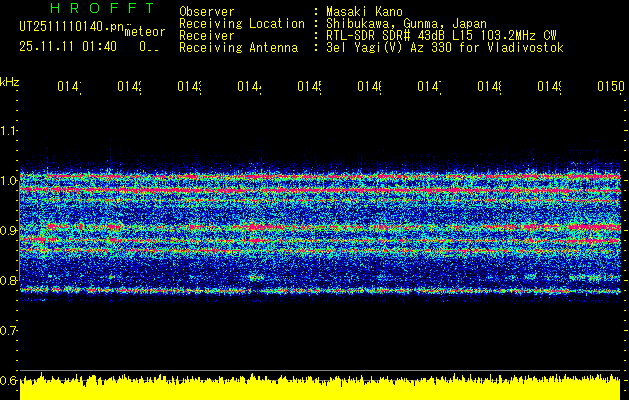The height and width of the screenshot is (400, 629).
Task: Click the 0.7 kHz axis tick
Action: pos(9,330)
